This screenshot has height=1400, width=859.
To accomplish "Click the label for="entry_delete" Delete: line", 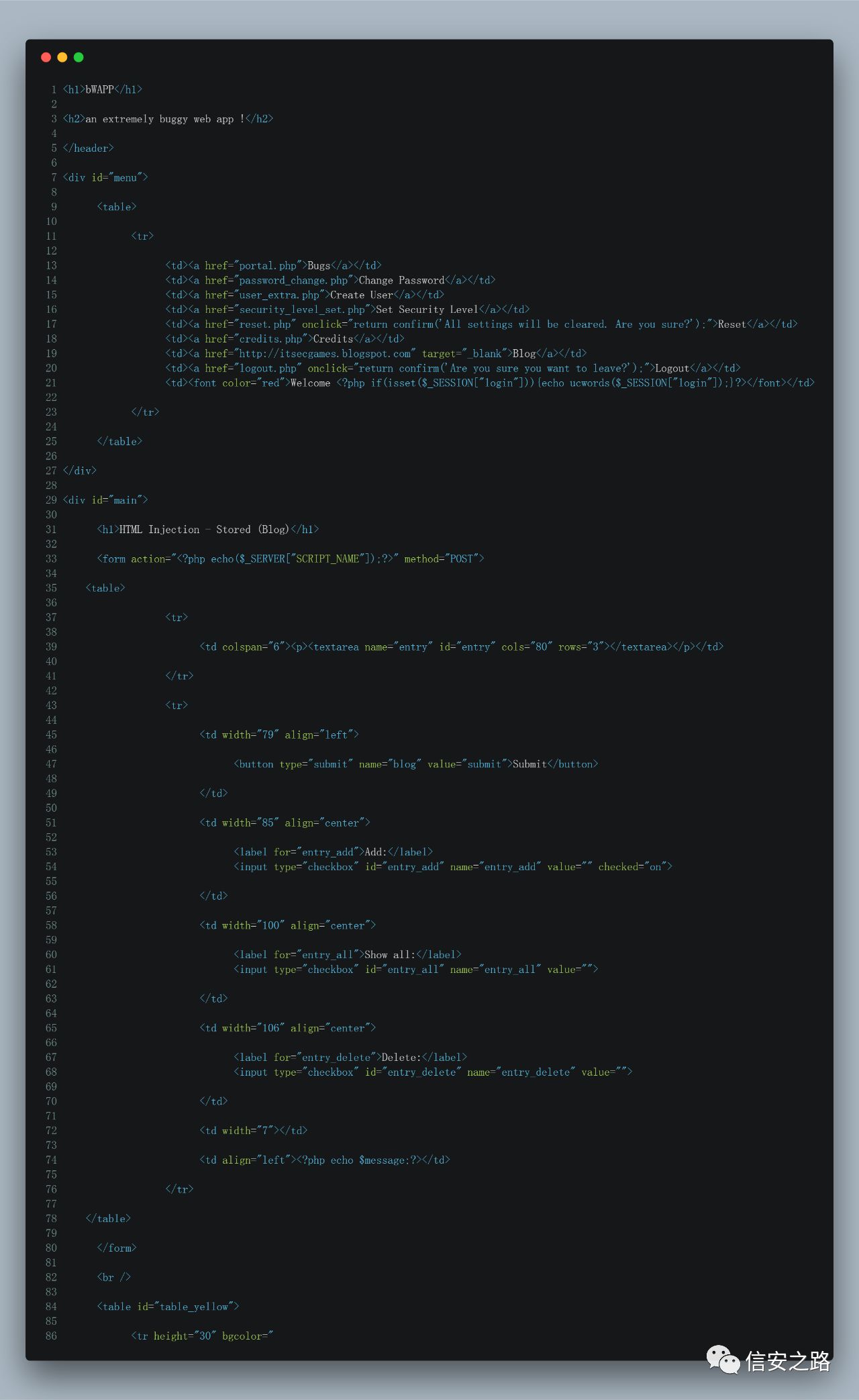I will (350, 1058).
